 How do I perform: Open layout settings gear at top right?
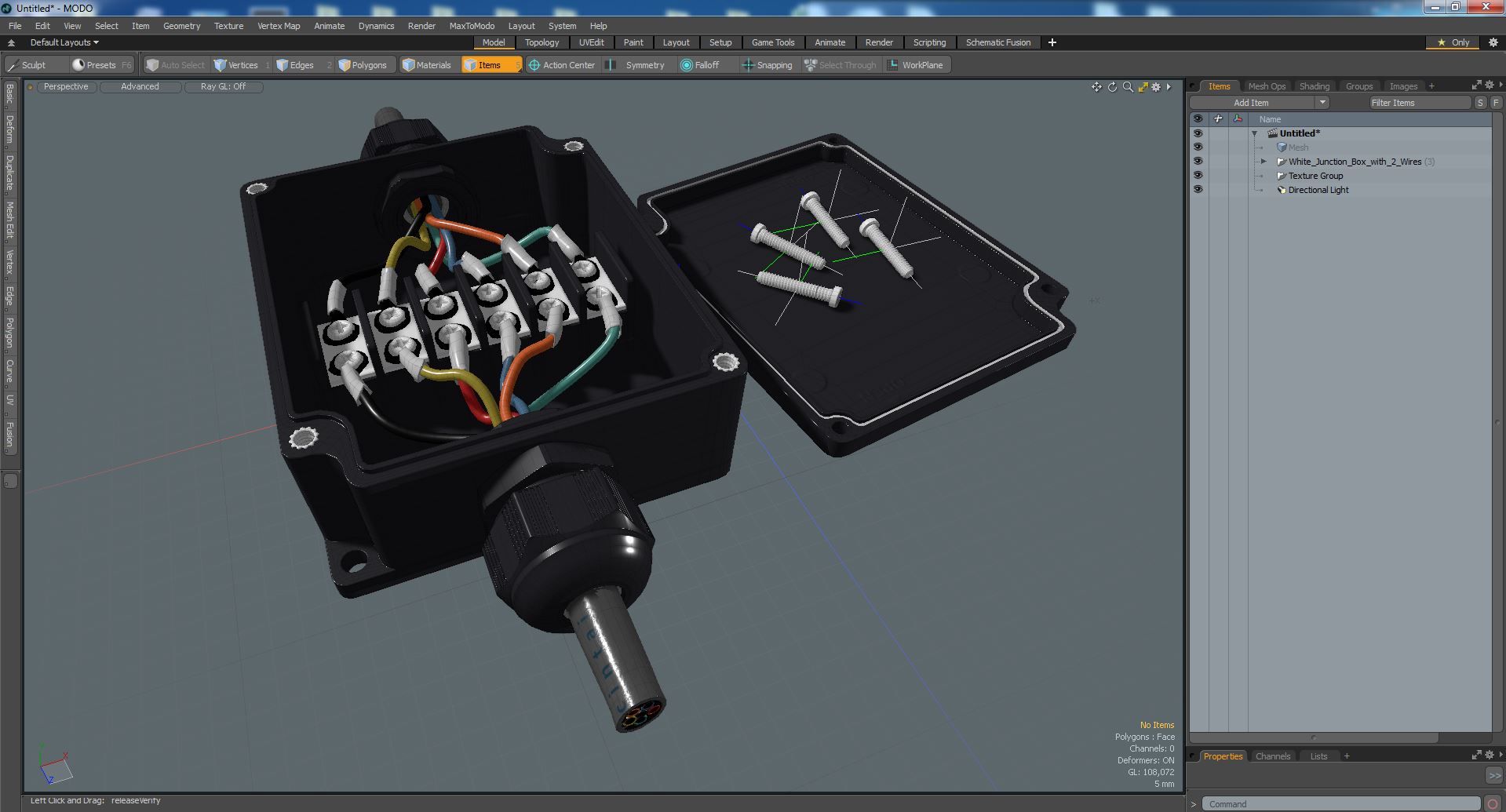(1493, 42)
